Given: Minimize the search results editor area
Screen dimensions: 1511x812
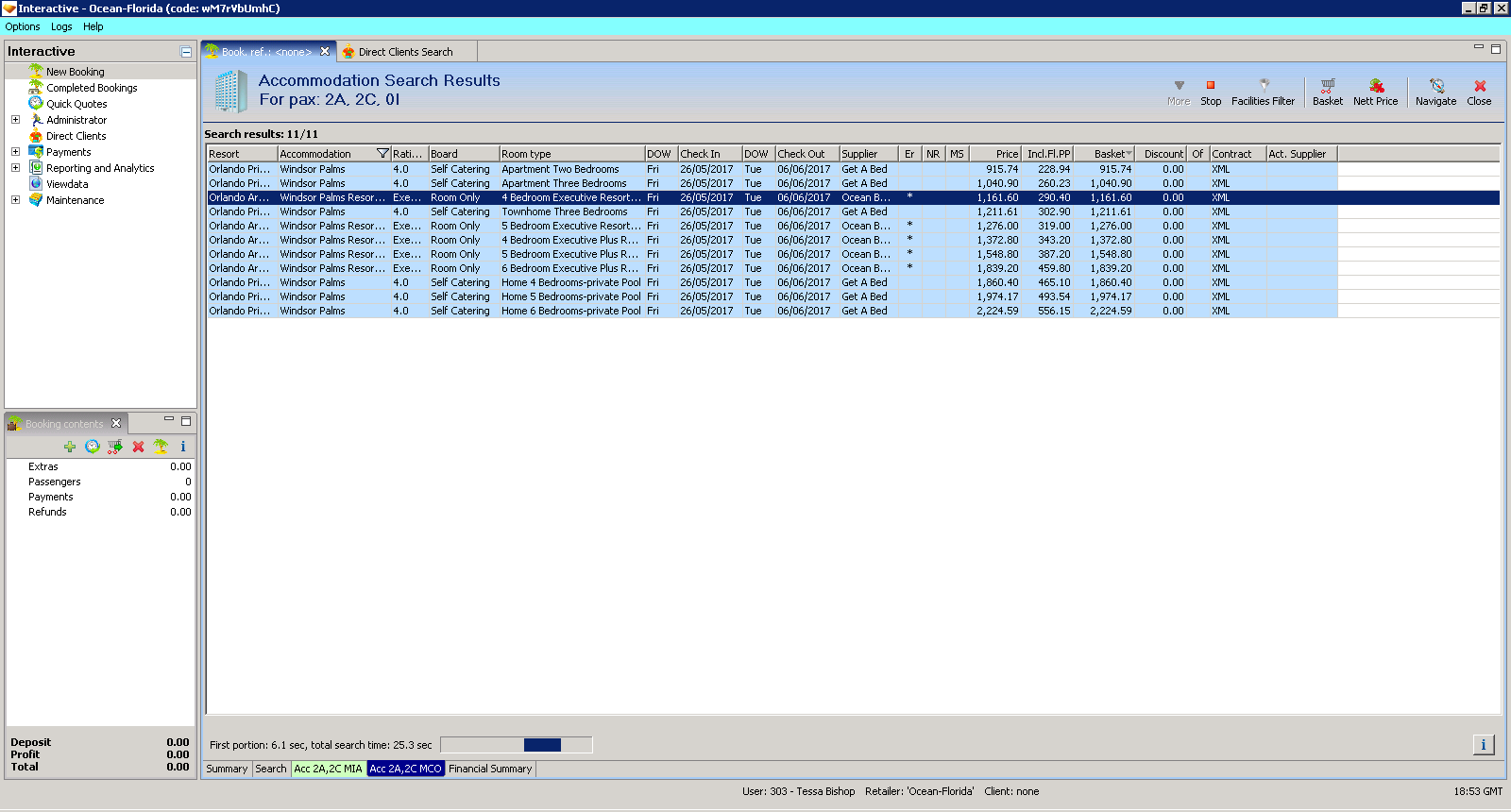Looking at the screenshot, I should 1479,47.
